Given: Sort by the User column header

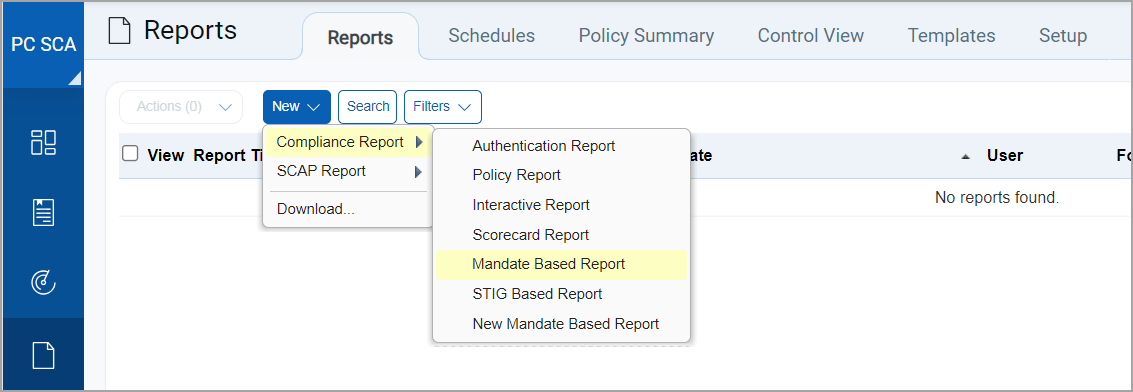Looking at the screenshot, I should 1004,155.
